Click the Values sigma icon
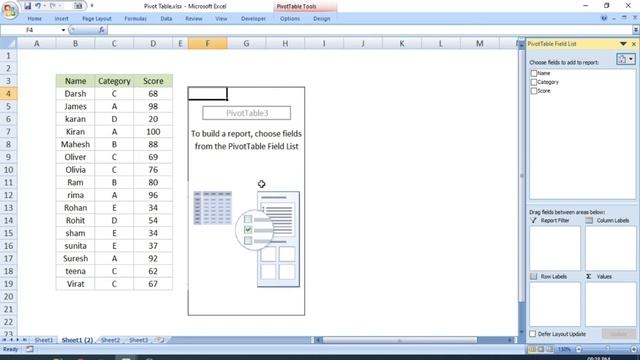This screenshot has height=360, width=640. [x=589, y=276]
